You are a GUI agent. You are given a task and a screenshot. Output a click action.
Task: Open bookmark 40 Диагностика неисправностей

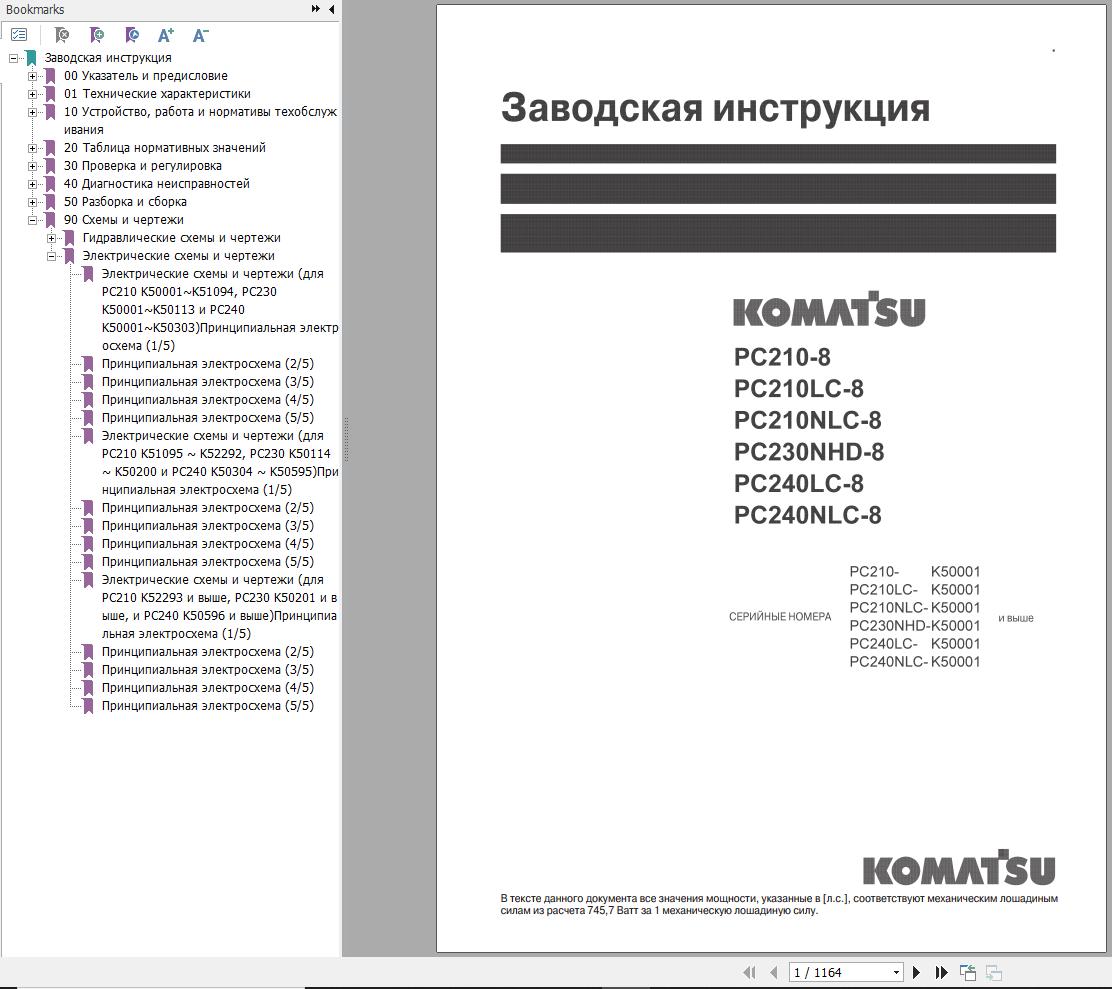point(157,184)
